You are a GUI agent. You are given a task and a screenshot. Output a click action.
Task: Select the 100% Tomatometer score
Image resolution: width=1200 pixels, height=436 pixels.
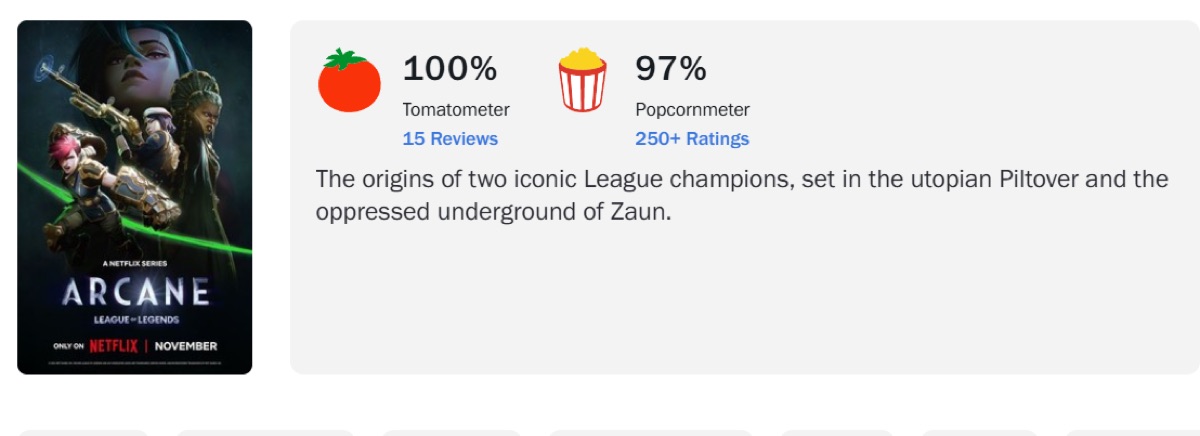click(x=449, y=69)
